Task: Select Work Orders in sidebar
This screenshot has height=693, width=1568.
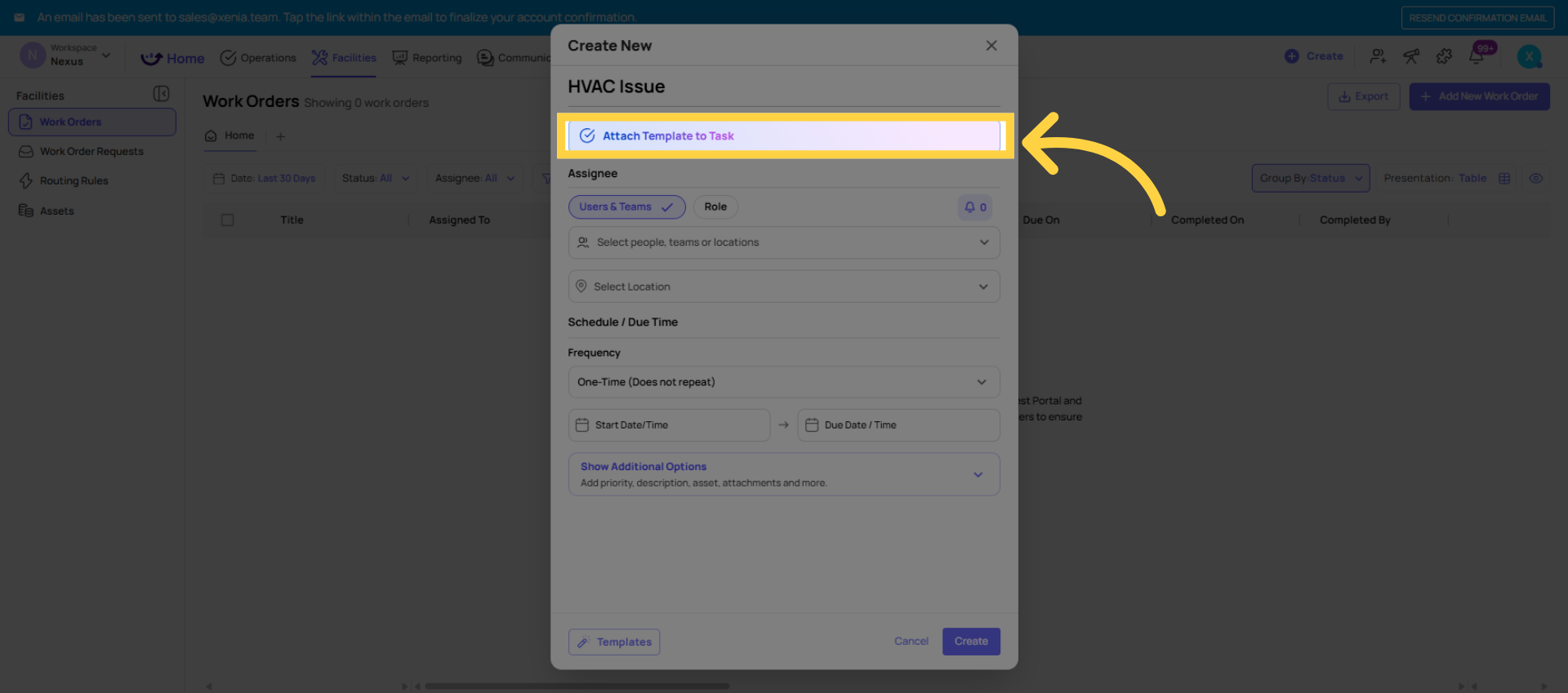Action: coord(92,122)
